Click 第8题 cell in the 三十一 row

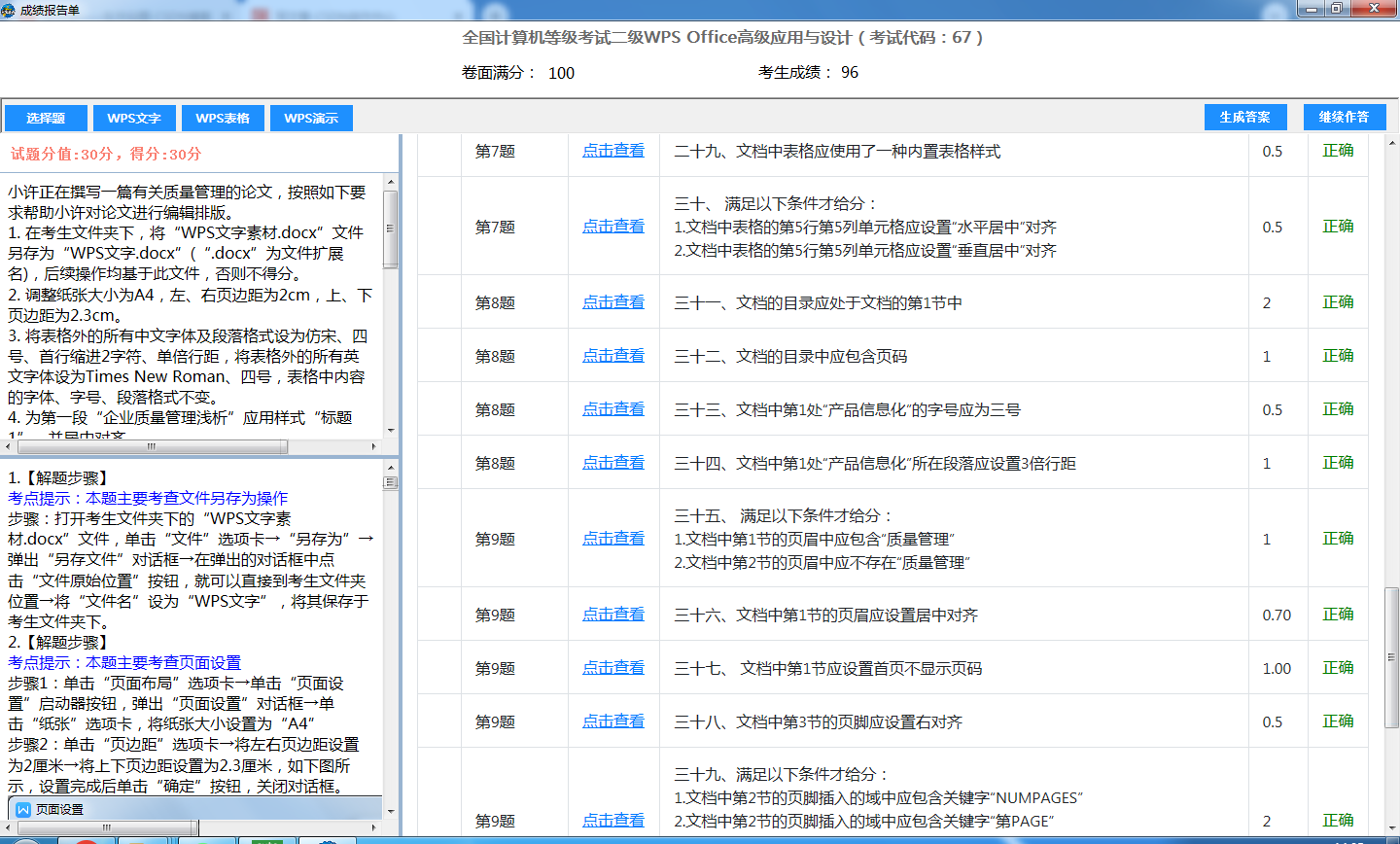(x=495, y=302)
